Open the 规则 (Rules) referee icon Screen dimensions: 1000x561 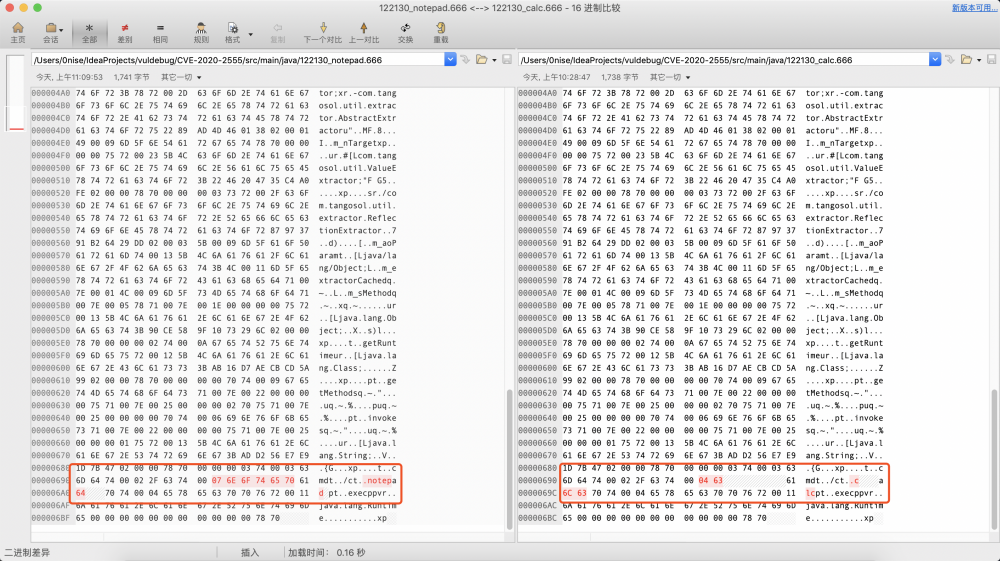tap(201, 33)
